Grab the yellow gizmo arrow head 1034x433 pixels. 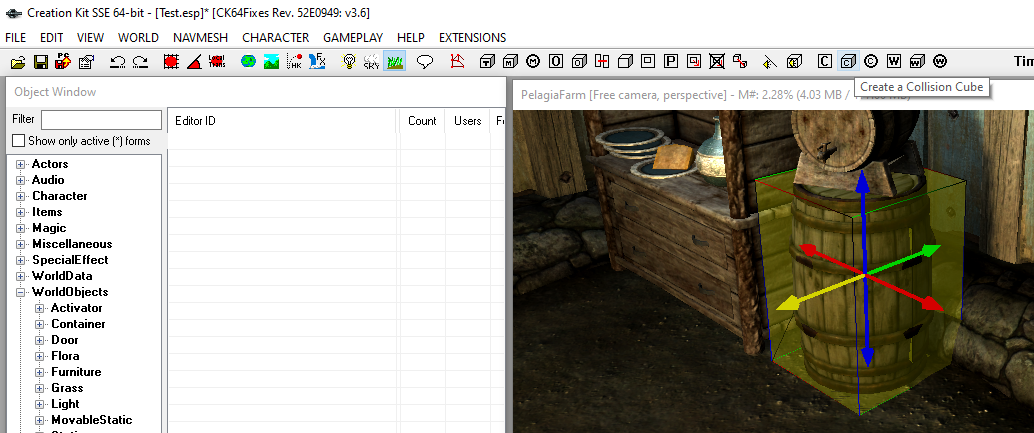[787, 304]
